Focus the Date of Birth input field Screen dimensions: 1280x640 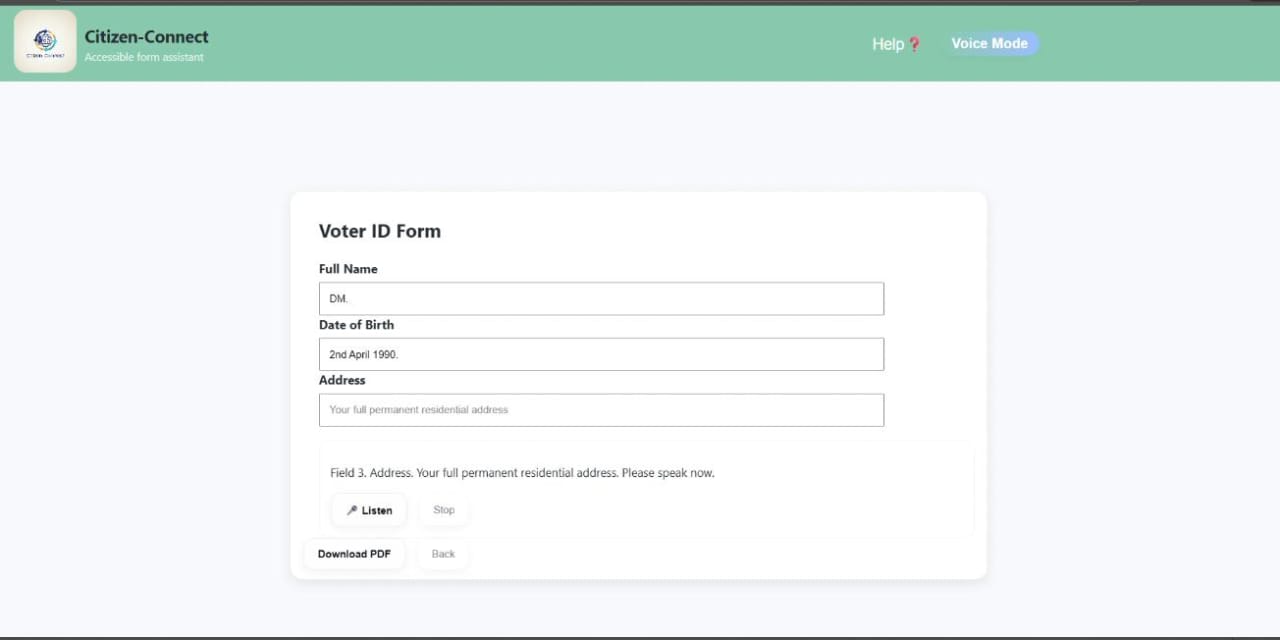point(601,354)
